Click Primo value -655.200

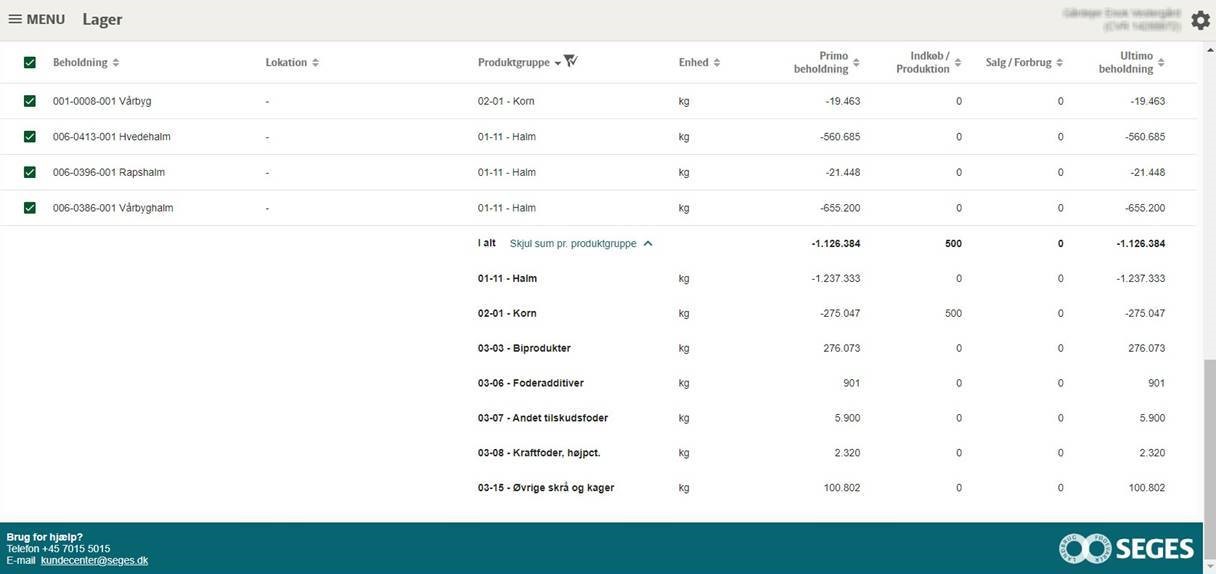point(840,208)
